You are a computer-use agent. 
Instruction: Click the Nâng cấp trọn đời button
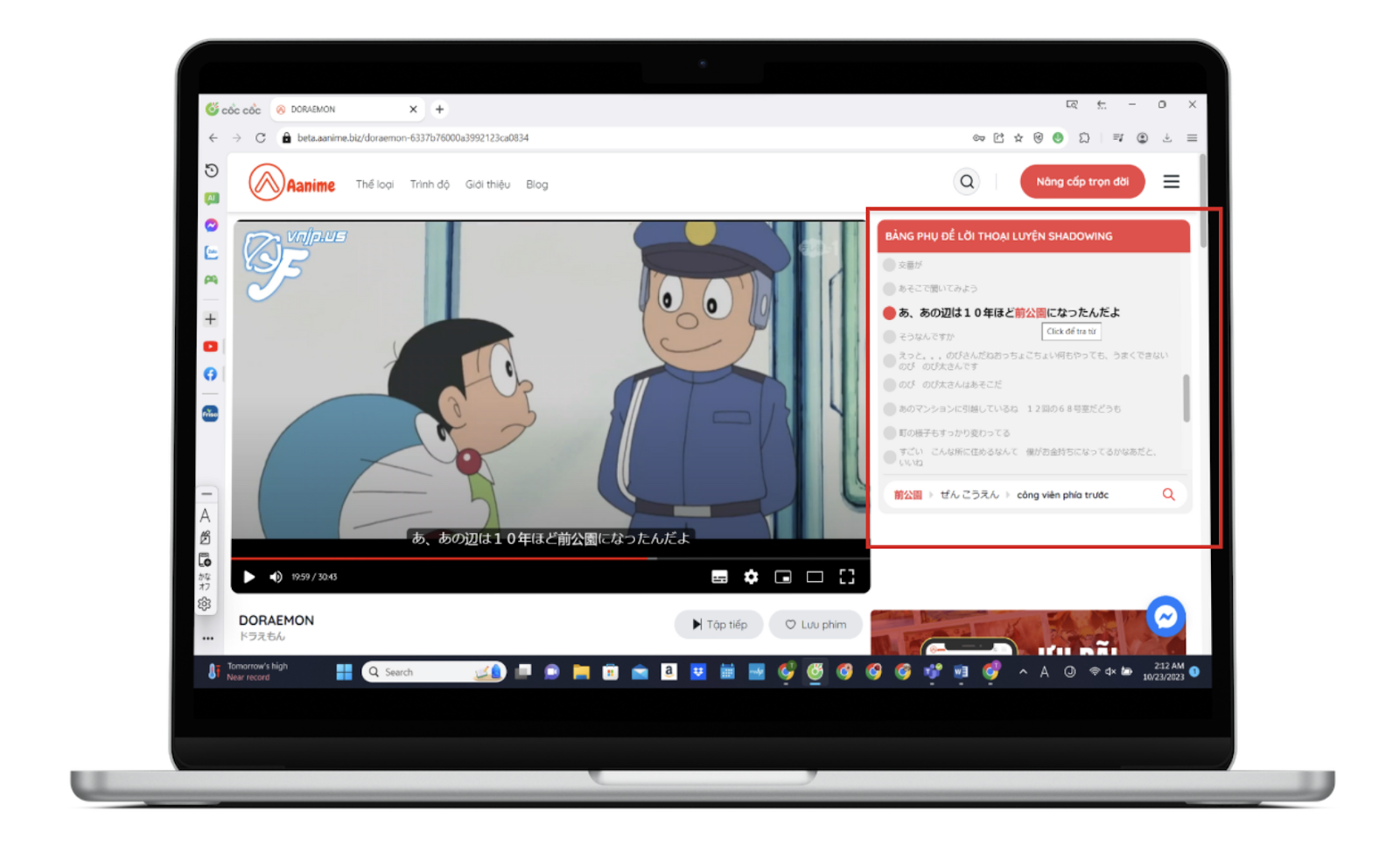tap(1082, 182)
